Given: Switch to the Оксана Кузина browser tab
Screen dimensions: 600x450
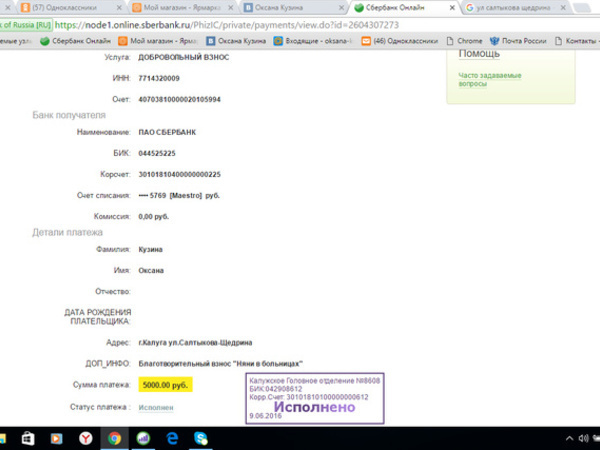Looking at the screenshot, I should (293, 7).
